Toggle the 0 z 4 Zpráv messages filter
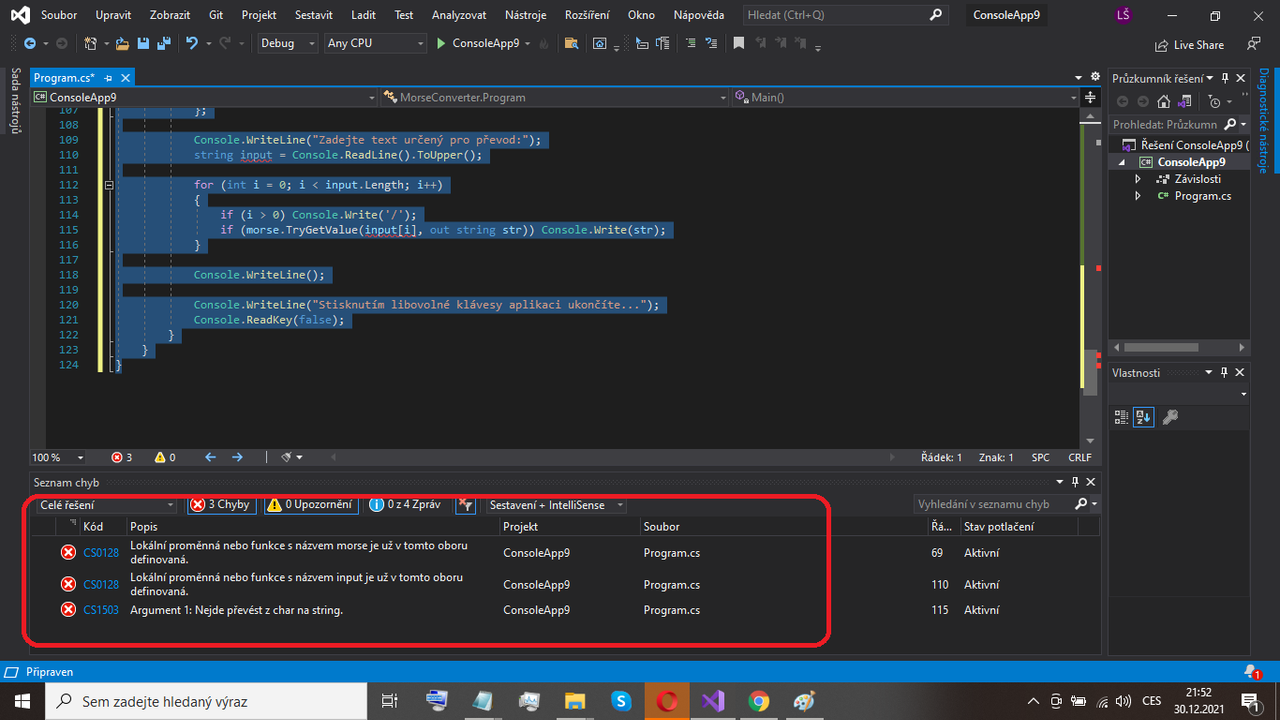1280x720 pixels. tap(406, 505)
